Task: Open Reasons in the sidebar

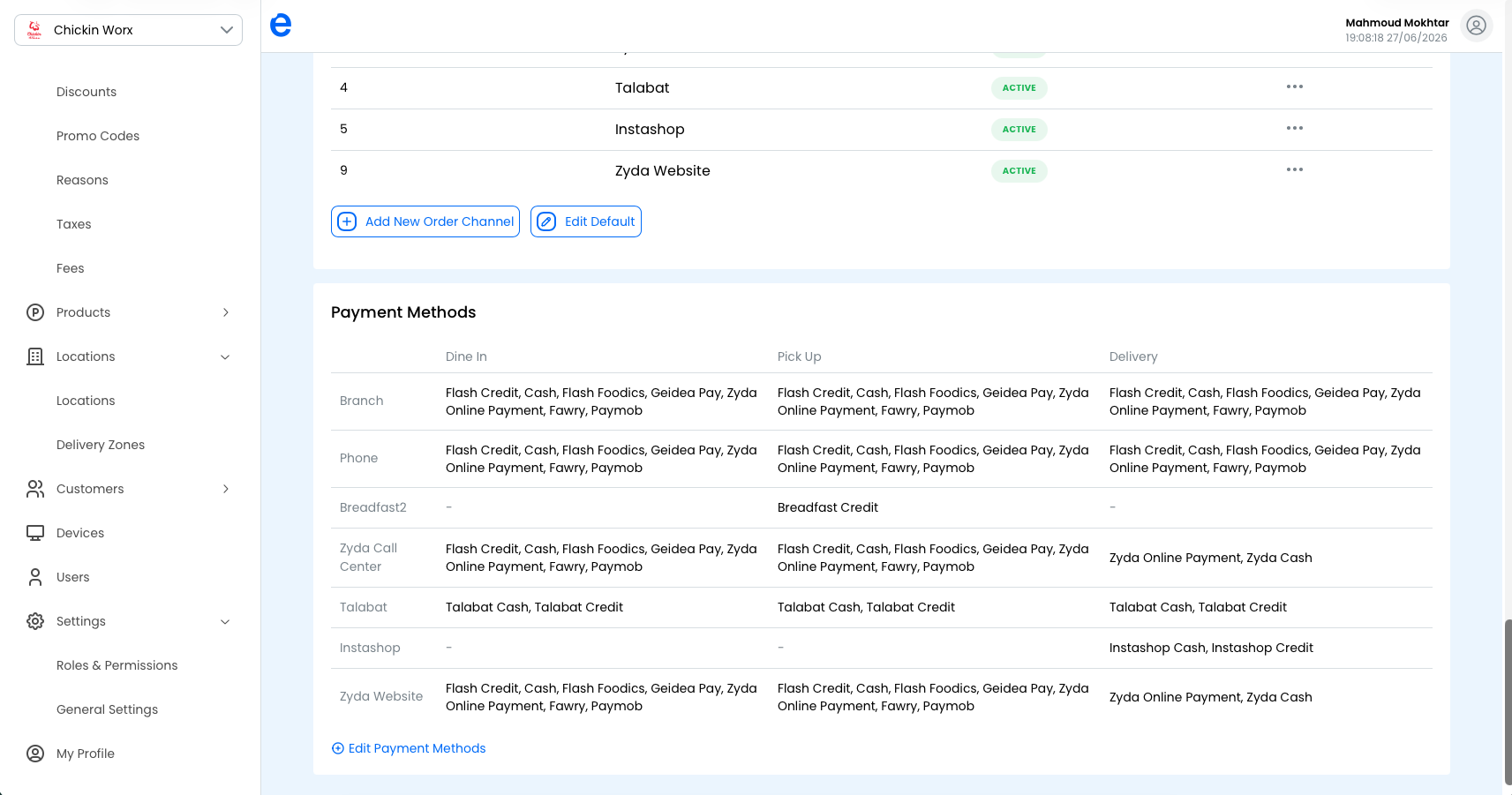Action: click(82, 180)
